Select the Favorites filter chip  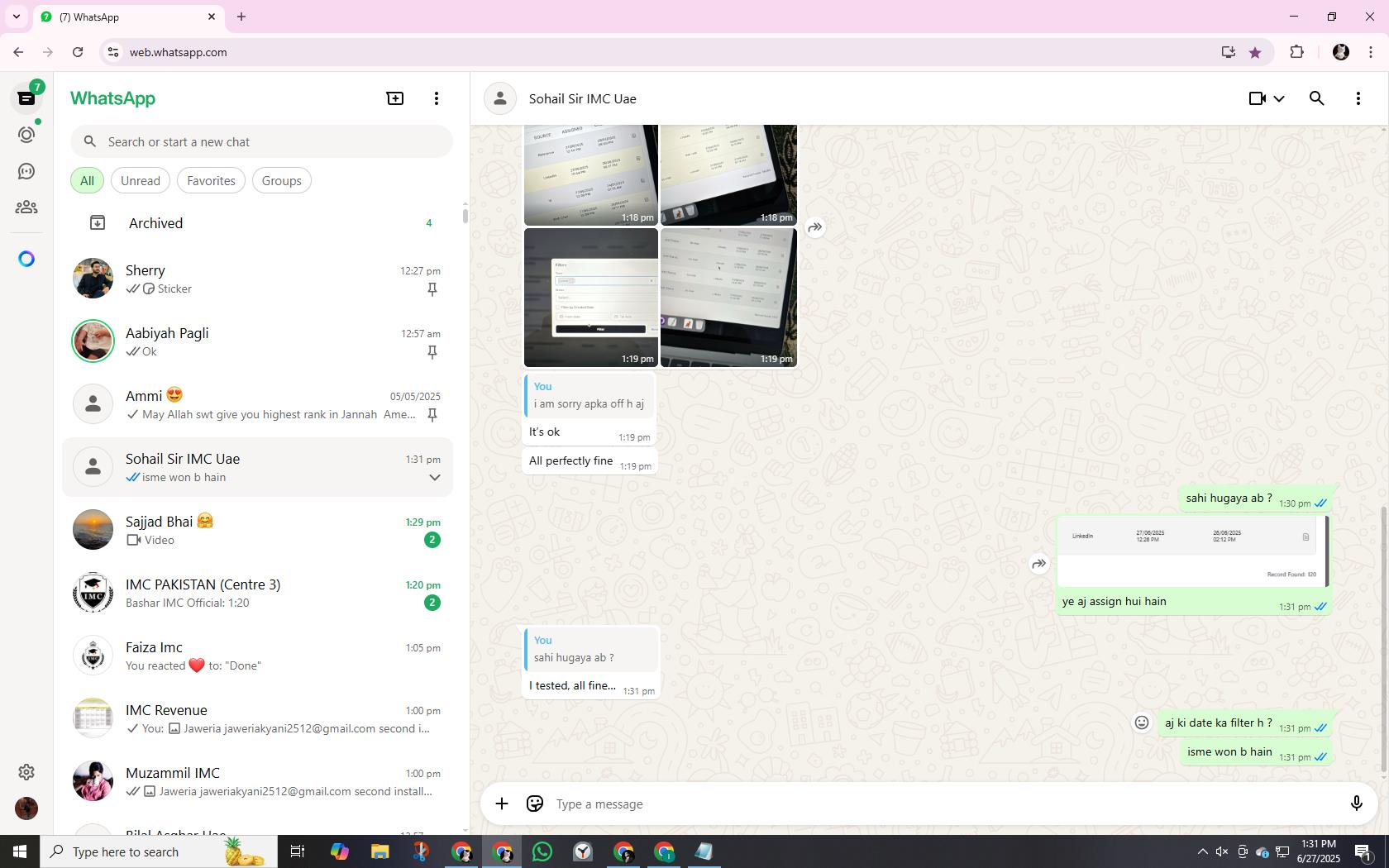211,180
